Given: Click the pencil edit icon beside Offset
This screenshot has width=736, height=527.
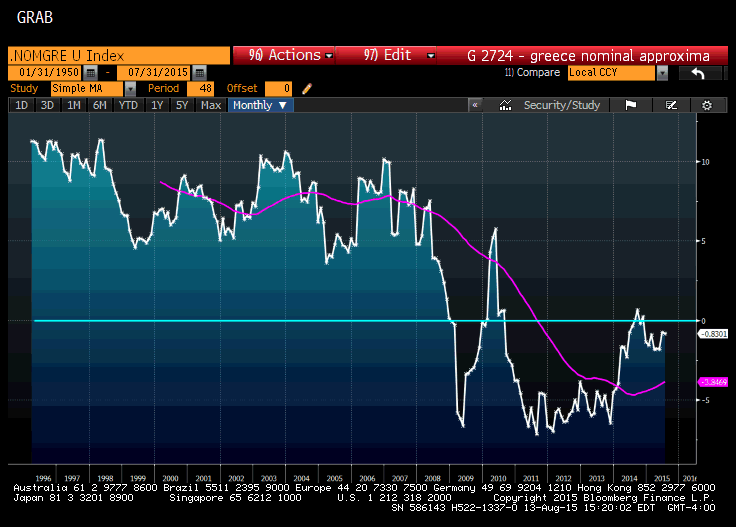Looking at the screenshot, I should pyautogui.click(x=307, y=89).
